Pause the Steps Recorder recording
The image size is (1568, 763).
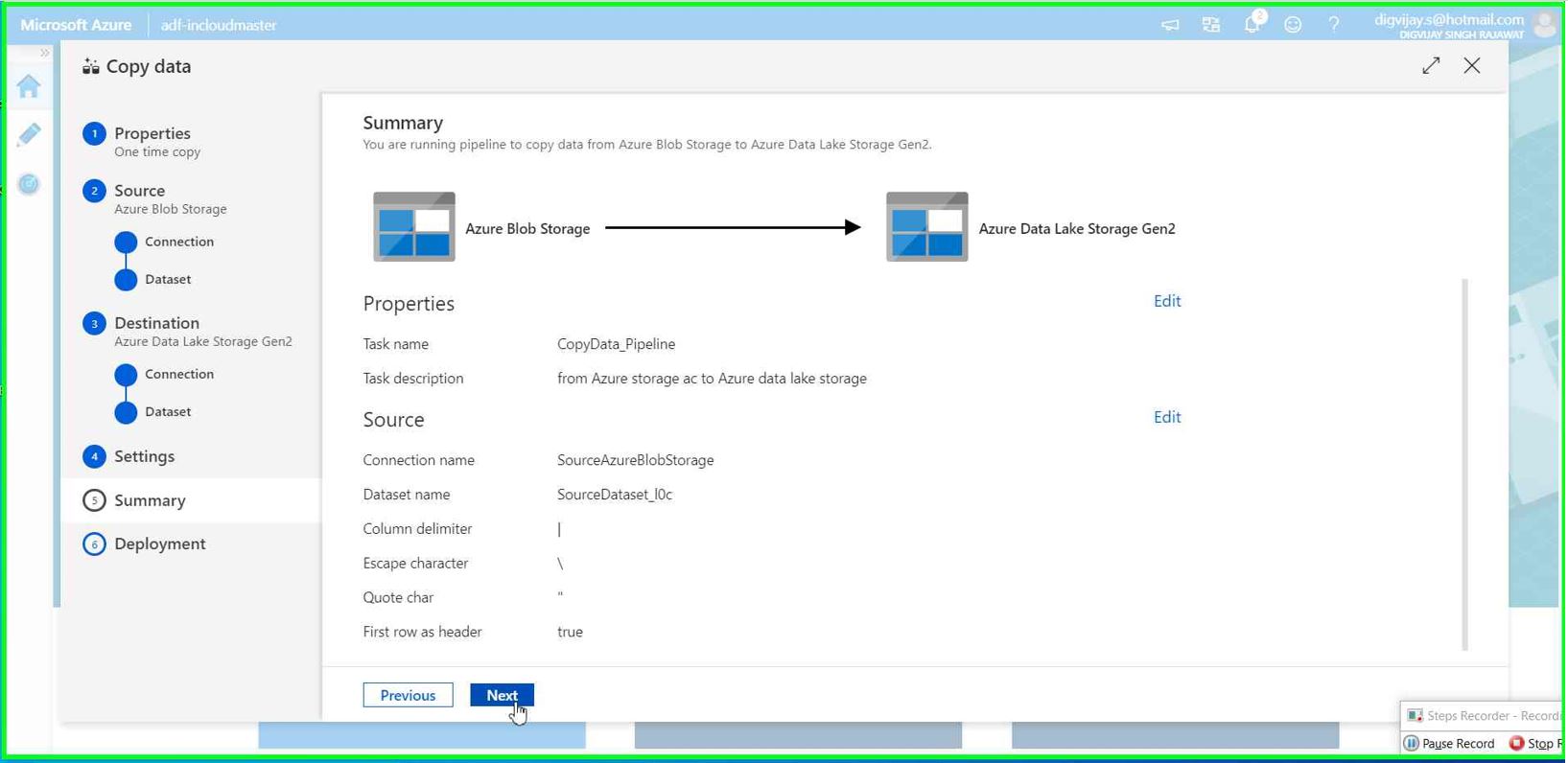point(1450,744)
